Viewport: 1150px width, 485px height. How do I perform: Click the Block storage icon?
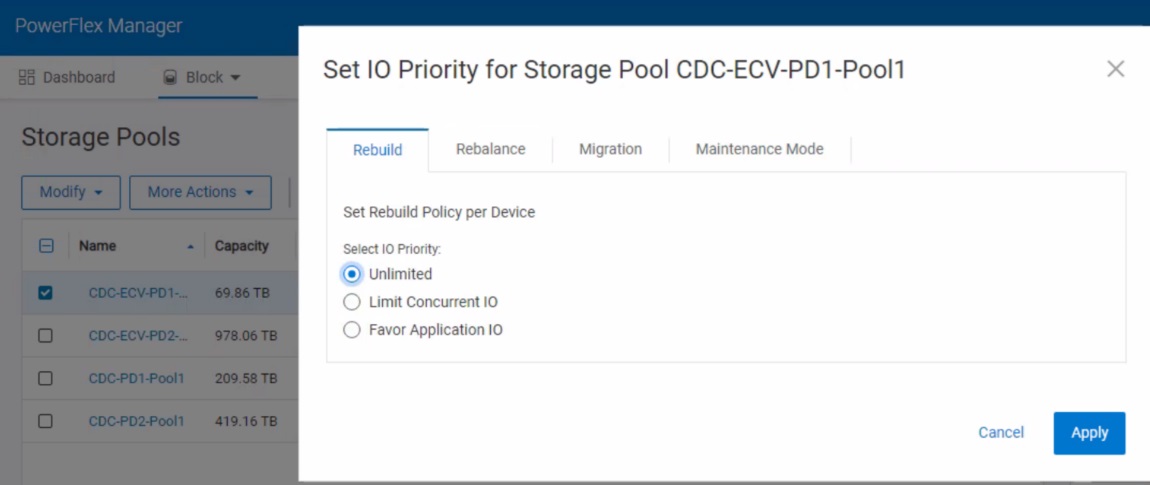pos(170,78)
